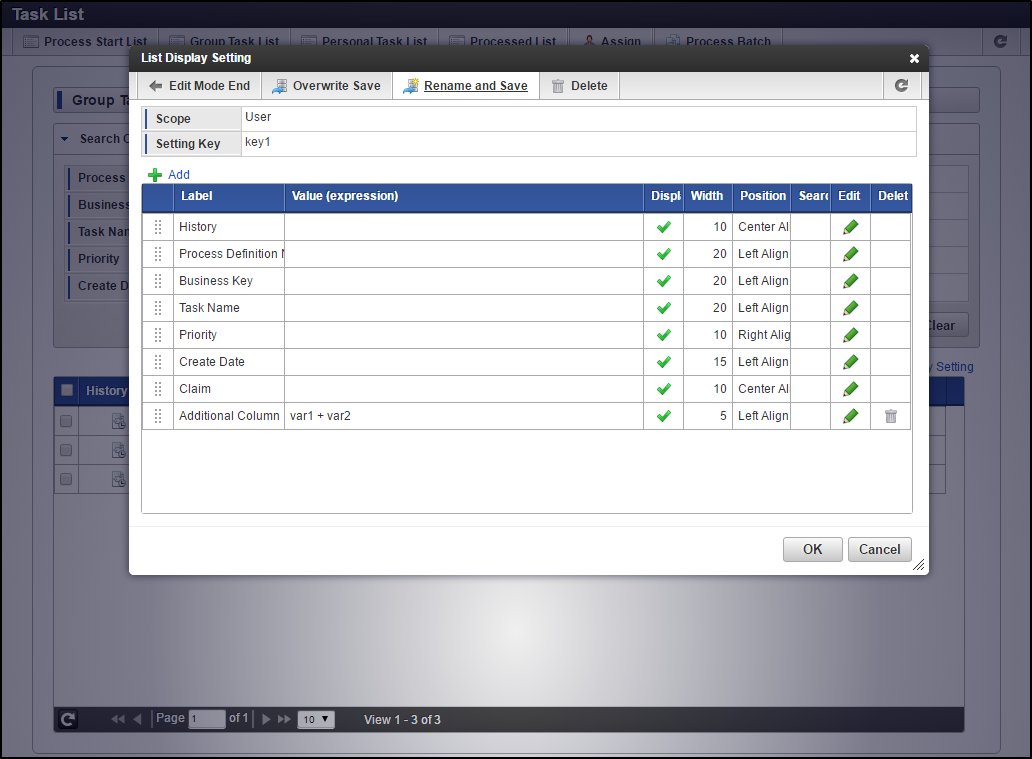Click refresh icon in Task List top bar
This screenshot has width=1032, height=759.
[1000, 41]
